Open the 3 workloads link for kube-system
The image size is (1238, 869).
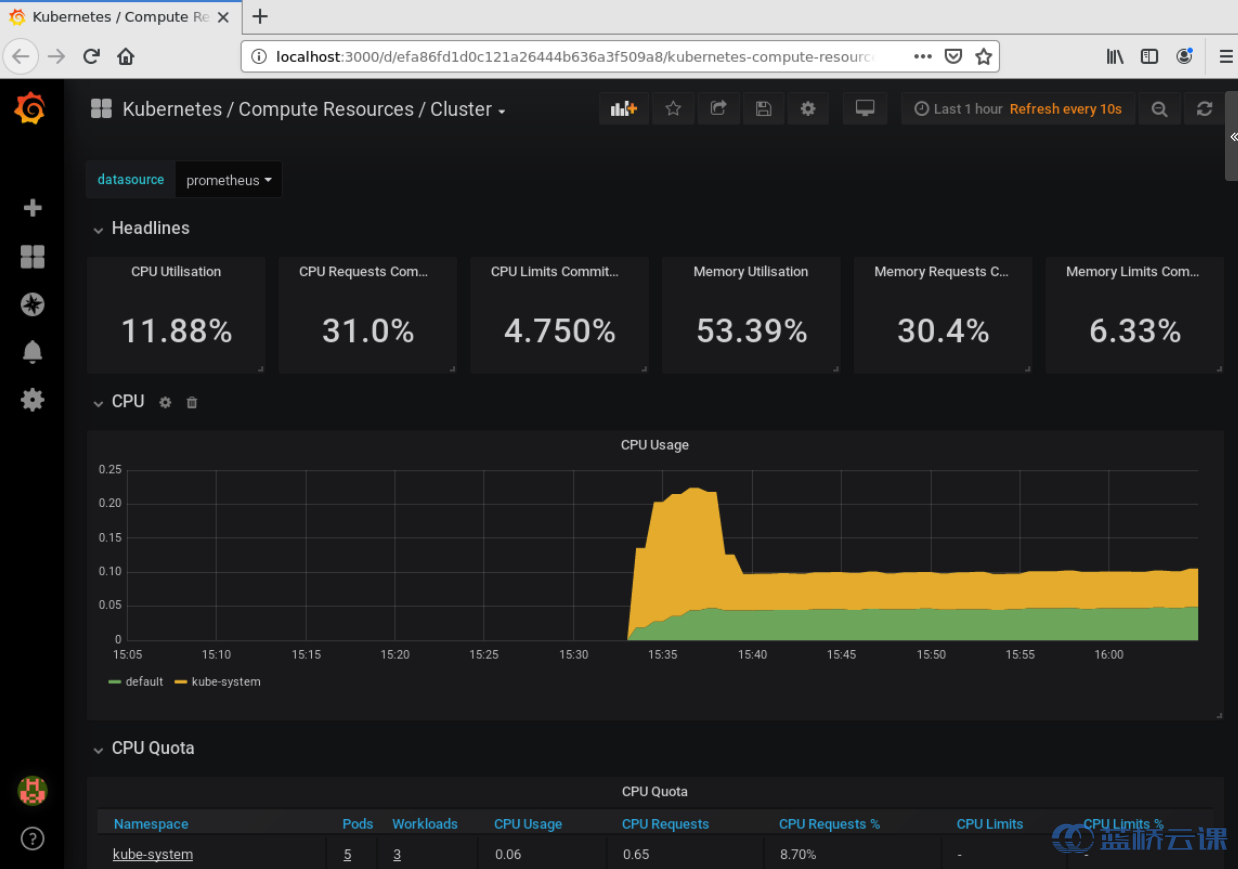pos(397,854)
